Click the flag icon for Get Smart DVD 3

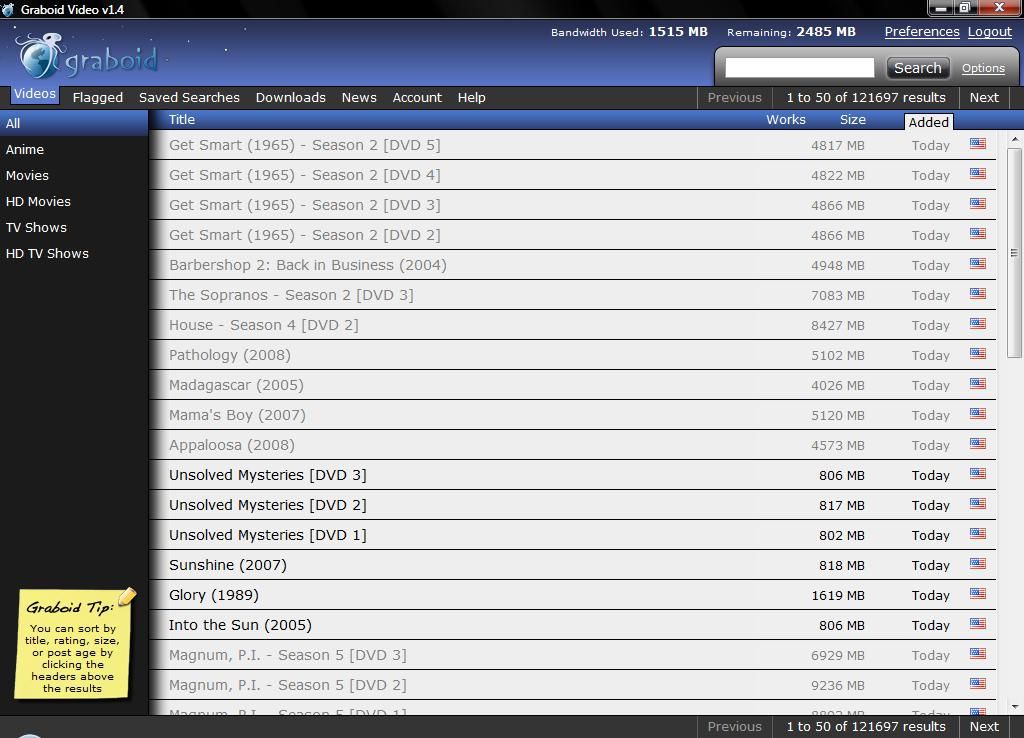[978, 204]
